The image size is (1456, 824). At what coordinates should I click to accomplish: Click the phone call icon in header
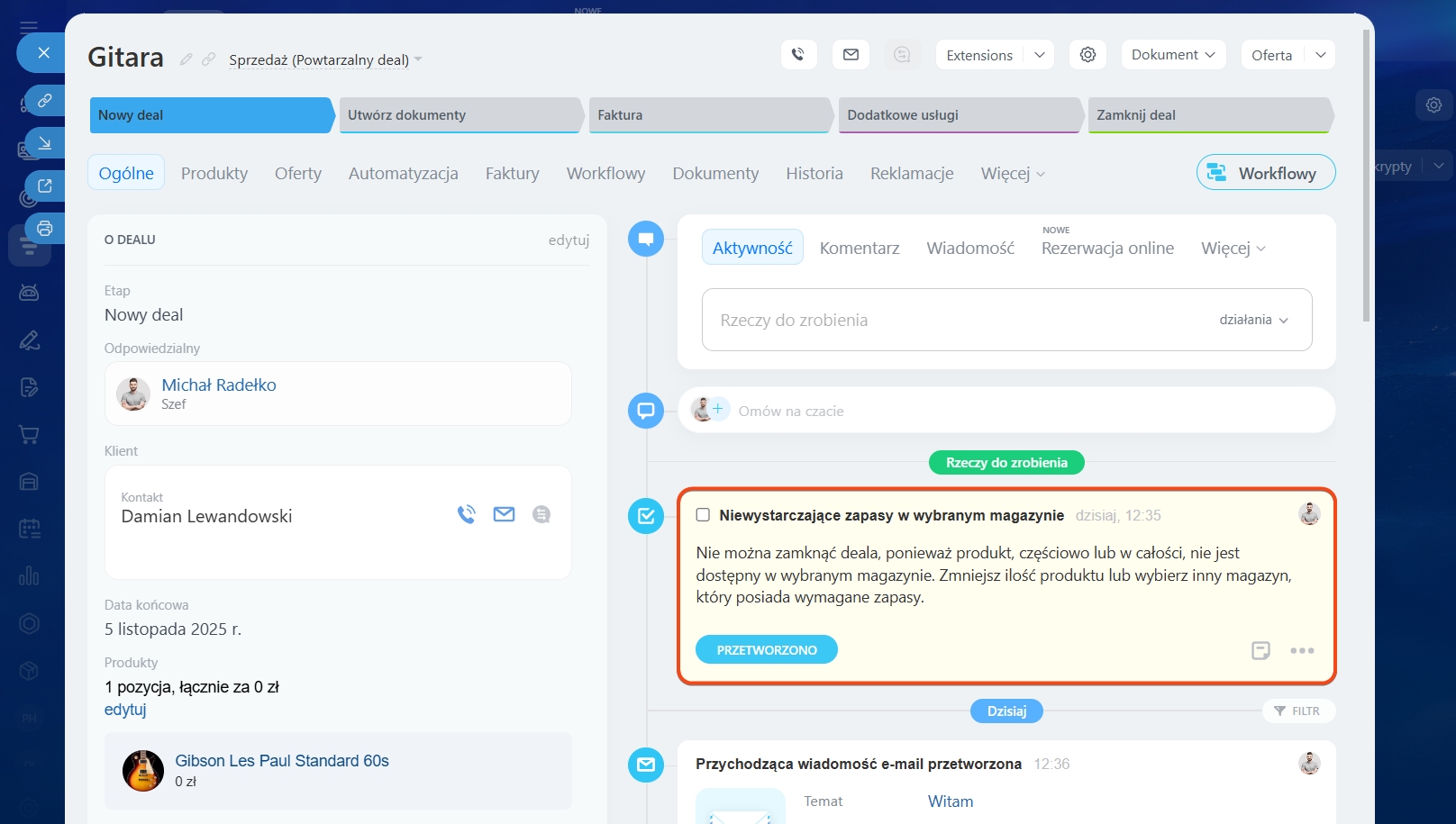coord(798,55)
